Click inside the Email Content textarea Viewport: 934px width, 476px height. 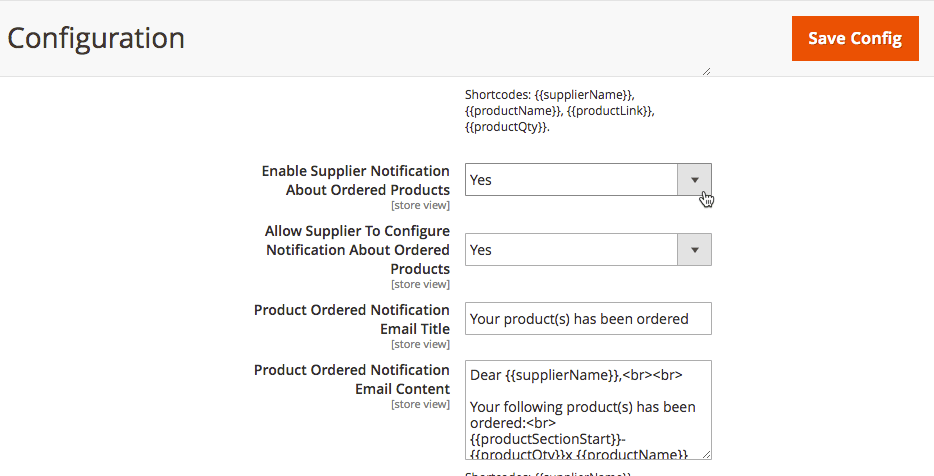click(588, 410)
